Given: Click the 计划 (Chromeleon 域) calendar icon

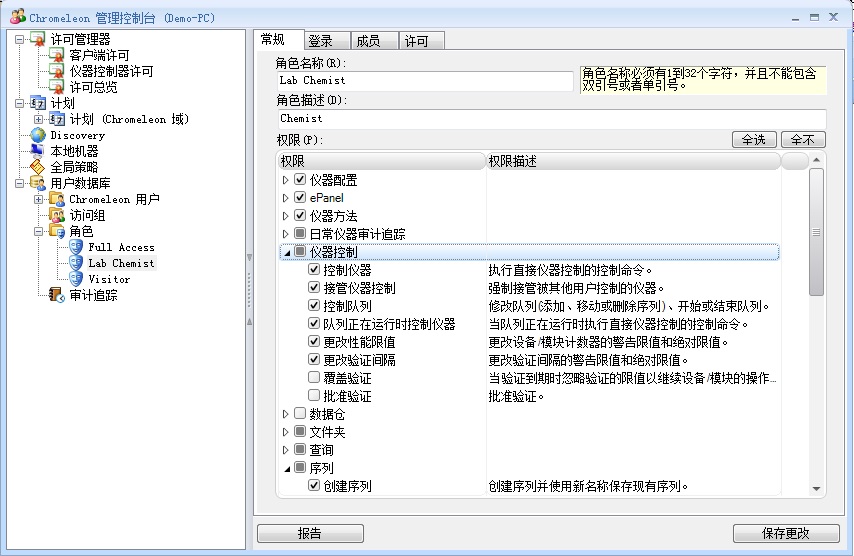Looking at the screenshot, I should pos(57,119).
